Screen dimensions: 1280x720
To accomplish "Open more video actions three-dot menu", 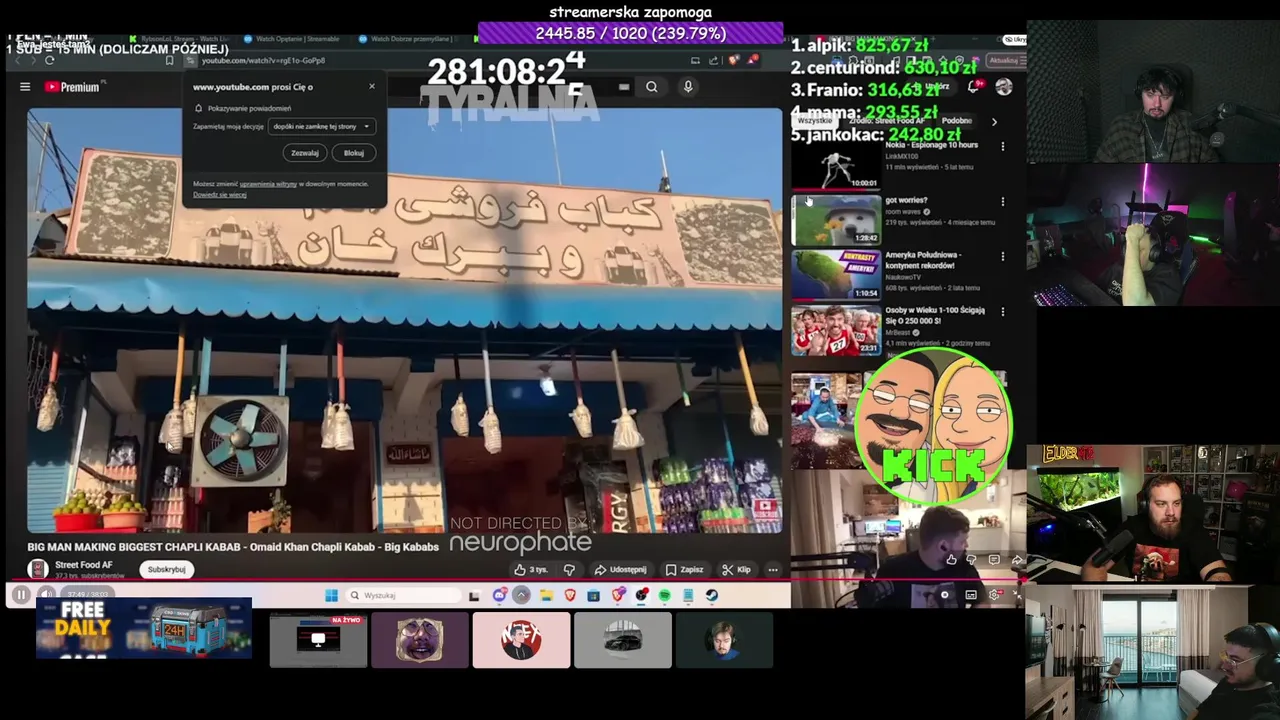I will [773, 570].
